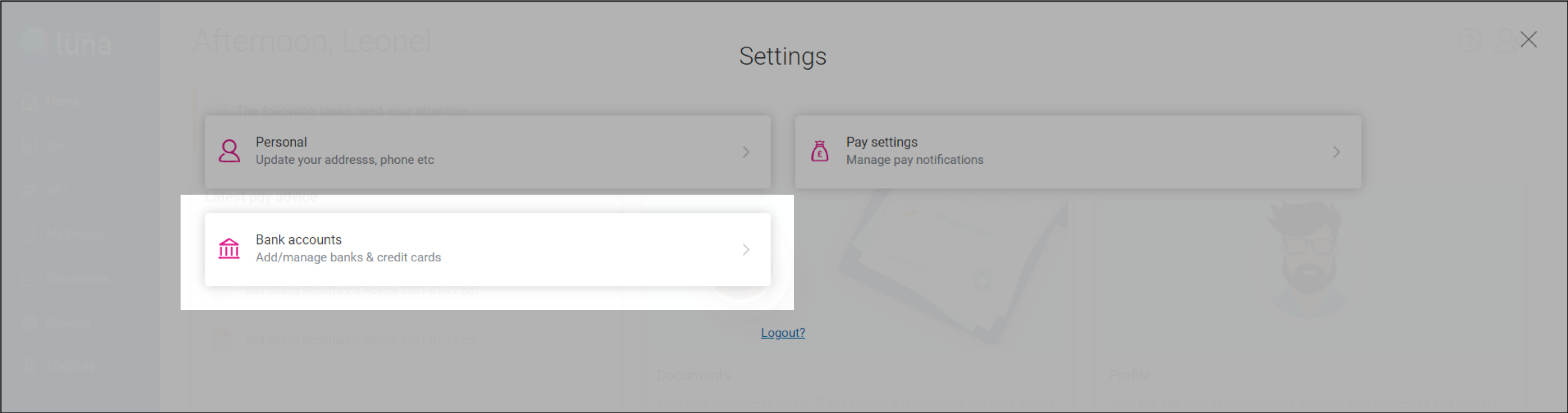Open Documents from the sidebar menu
The height and width of the screenshot is (413, 1568).
point(30,279)
